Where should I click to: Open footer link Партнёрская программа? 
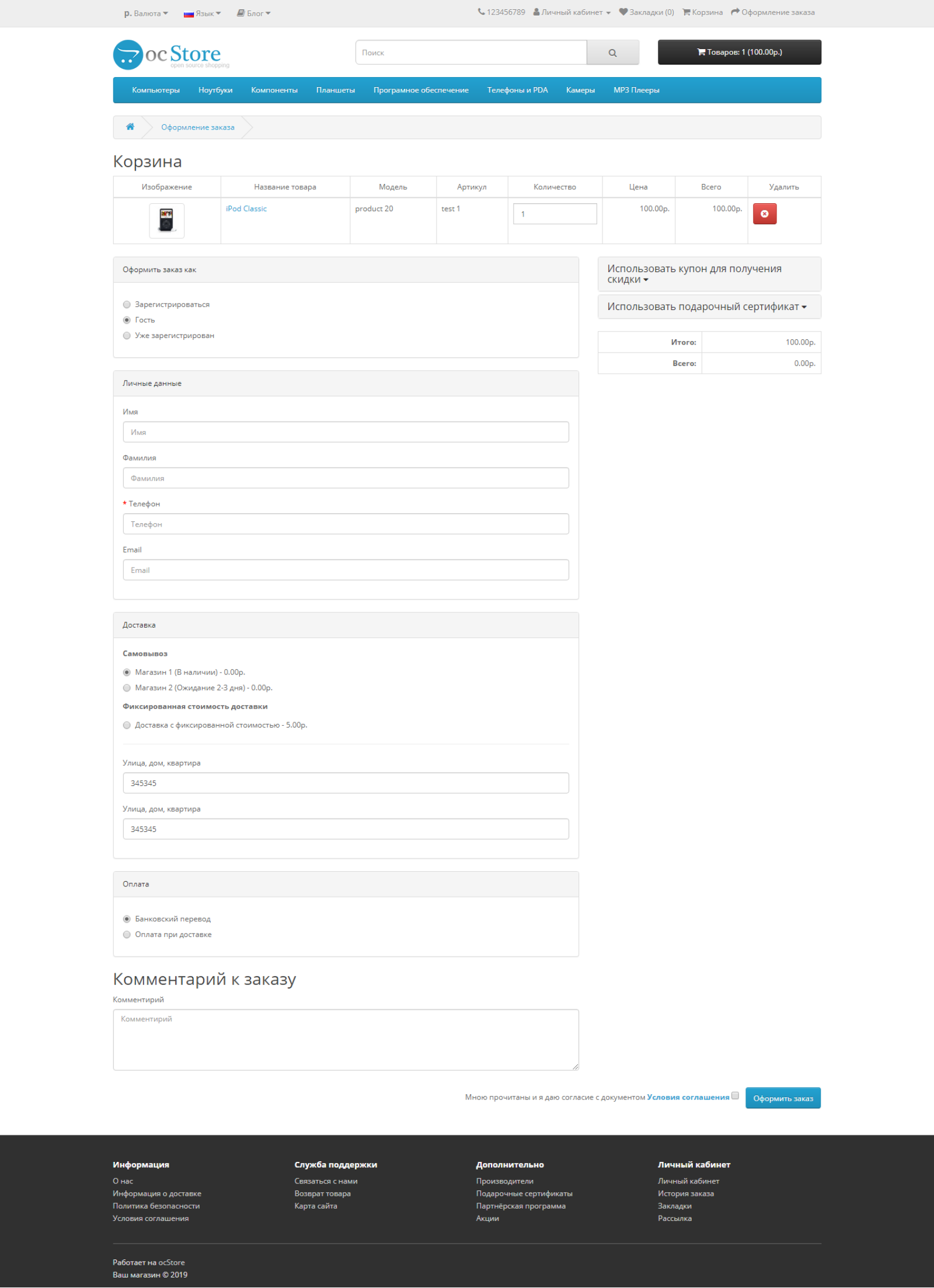click(521, 1206)
